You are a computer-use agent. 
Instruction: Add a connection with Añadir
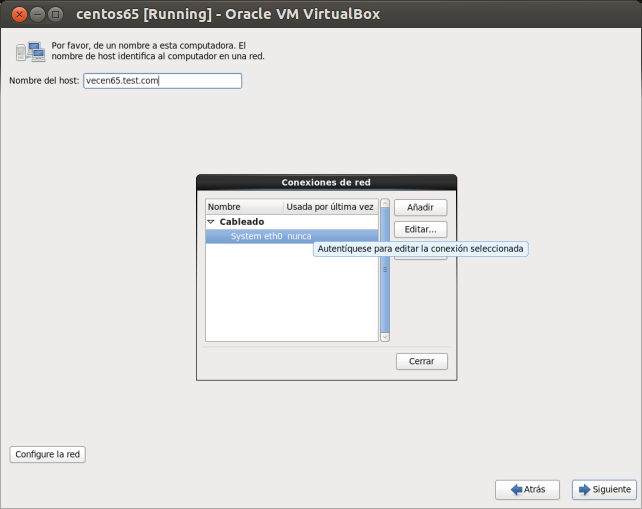420,207
